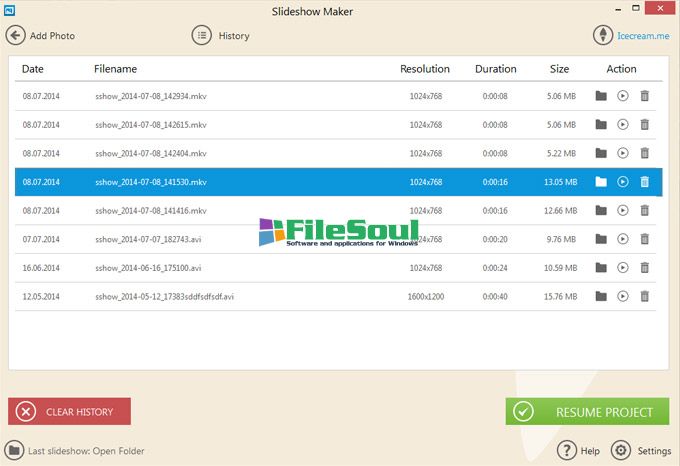680x466 pixels.
Task: Play the sshow_2014-07-08_142615.mkv slideshow
Action: coord(623,125)
